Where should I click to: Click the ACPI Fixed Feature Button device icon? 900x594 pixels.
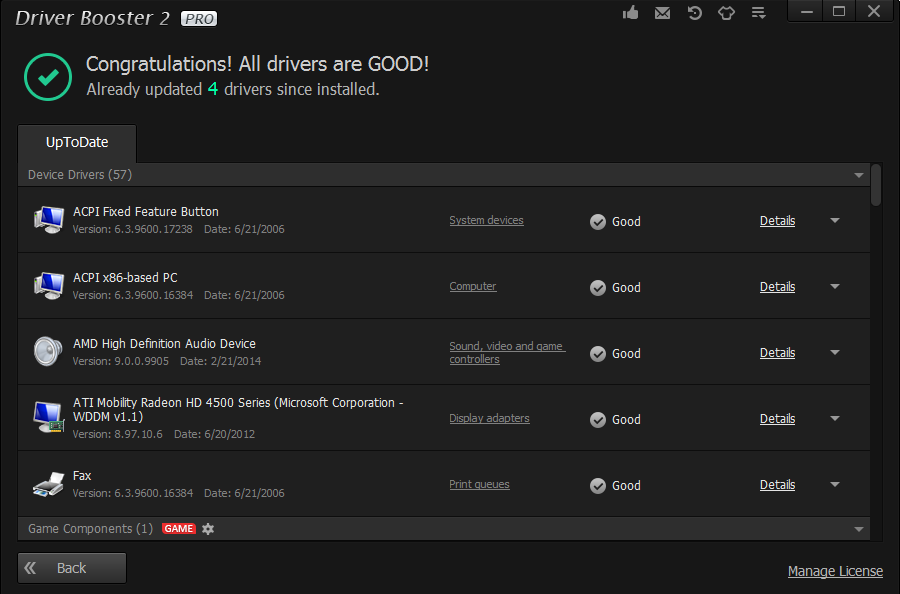click(x=48, y=220)
